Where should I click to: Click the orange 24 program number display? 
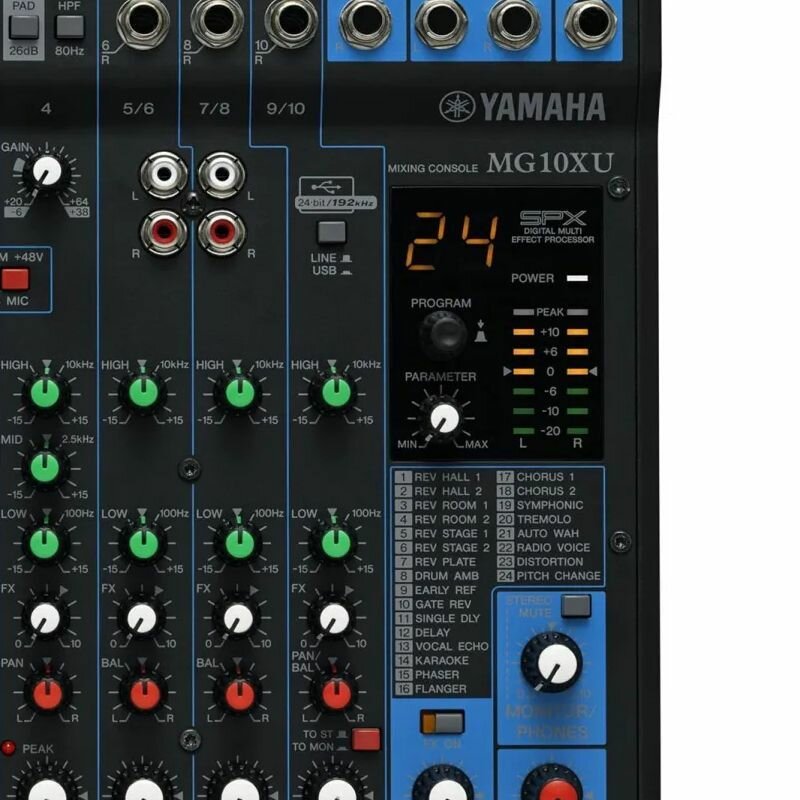[452, 240]
